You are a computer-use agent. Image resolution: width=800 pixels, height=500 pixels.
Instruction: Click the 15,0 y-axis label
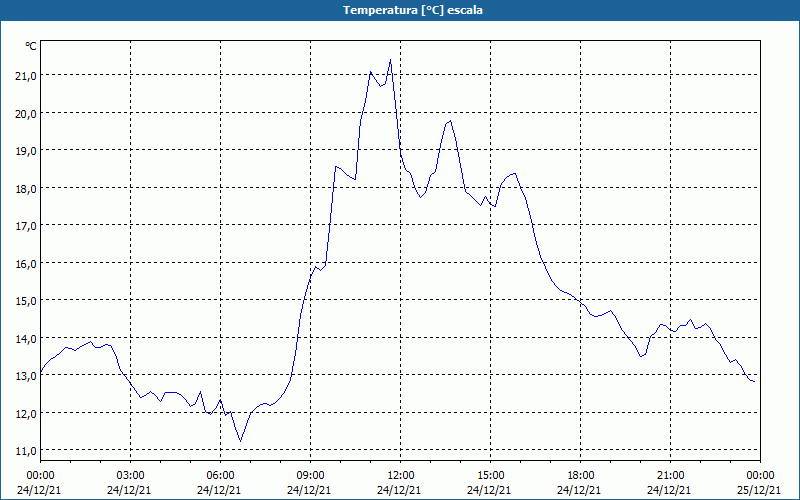coord(27,301)
